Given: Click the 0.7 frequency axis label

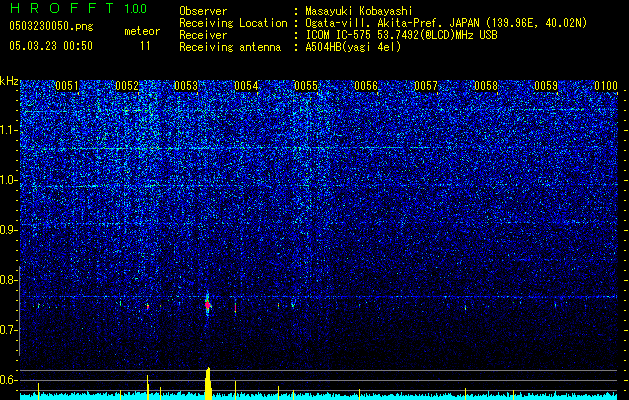Looking at the screenshot, I should (8, 330).
